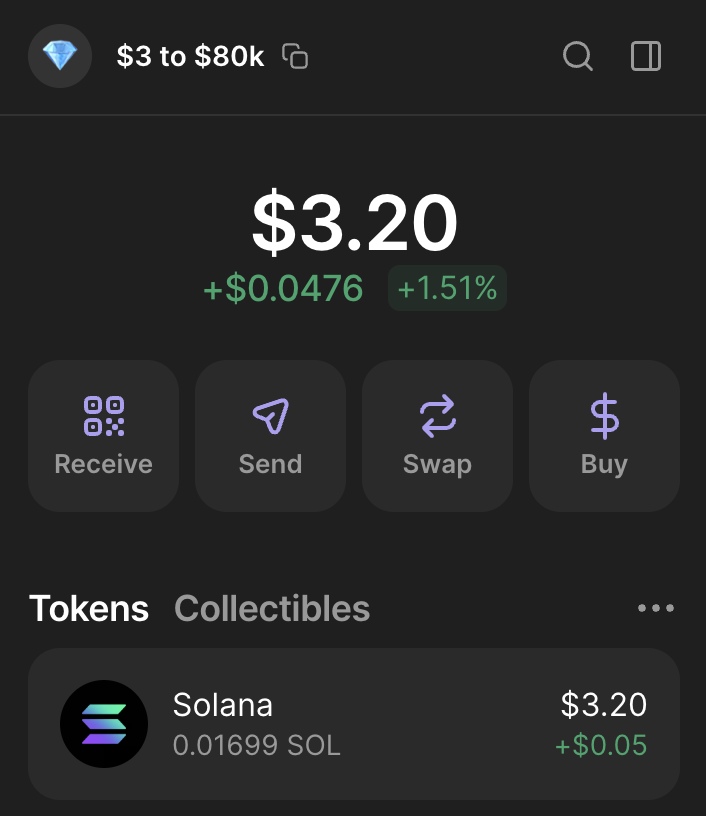Copy the wallet address icon
Screen dimensions: 706x816
coord(295,56)
